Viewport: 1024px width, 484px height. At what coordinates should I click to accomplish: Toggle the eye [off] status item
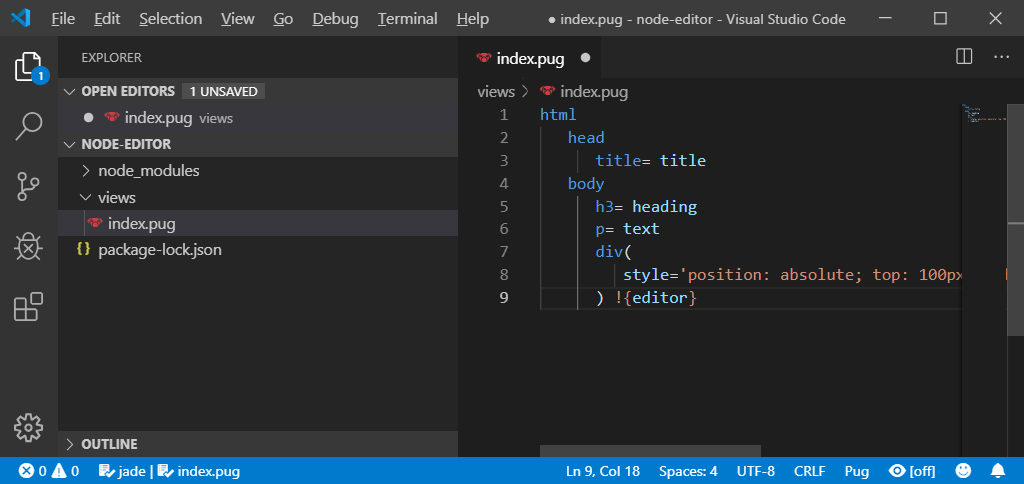pos(913,471)
